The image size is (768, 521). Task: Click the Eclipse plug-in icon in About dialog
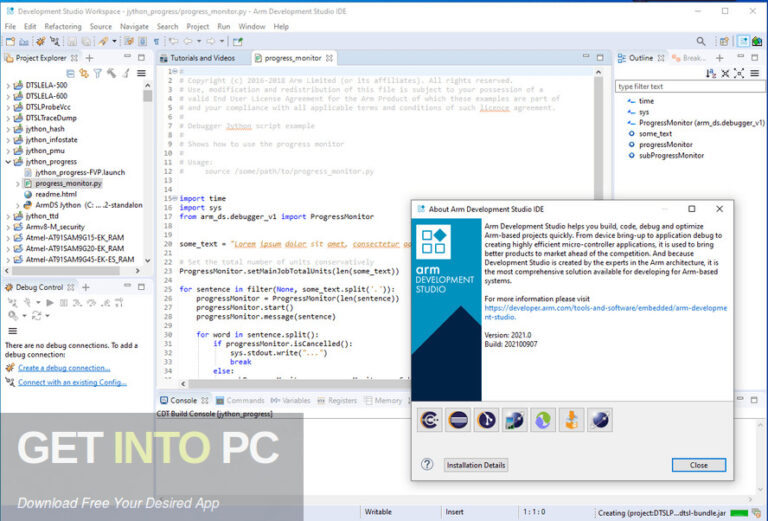pyautogui.click(x=458, y=420)
